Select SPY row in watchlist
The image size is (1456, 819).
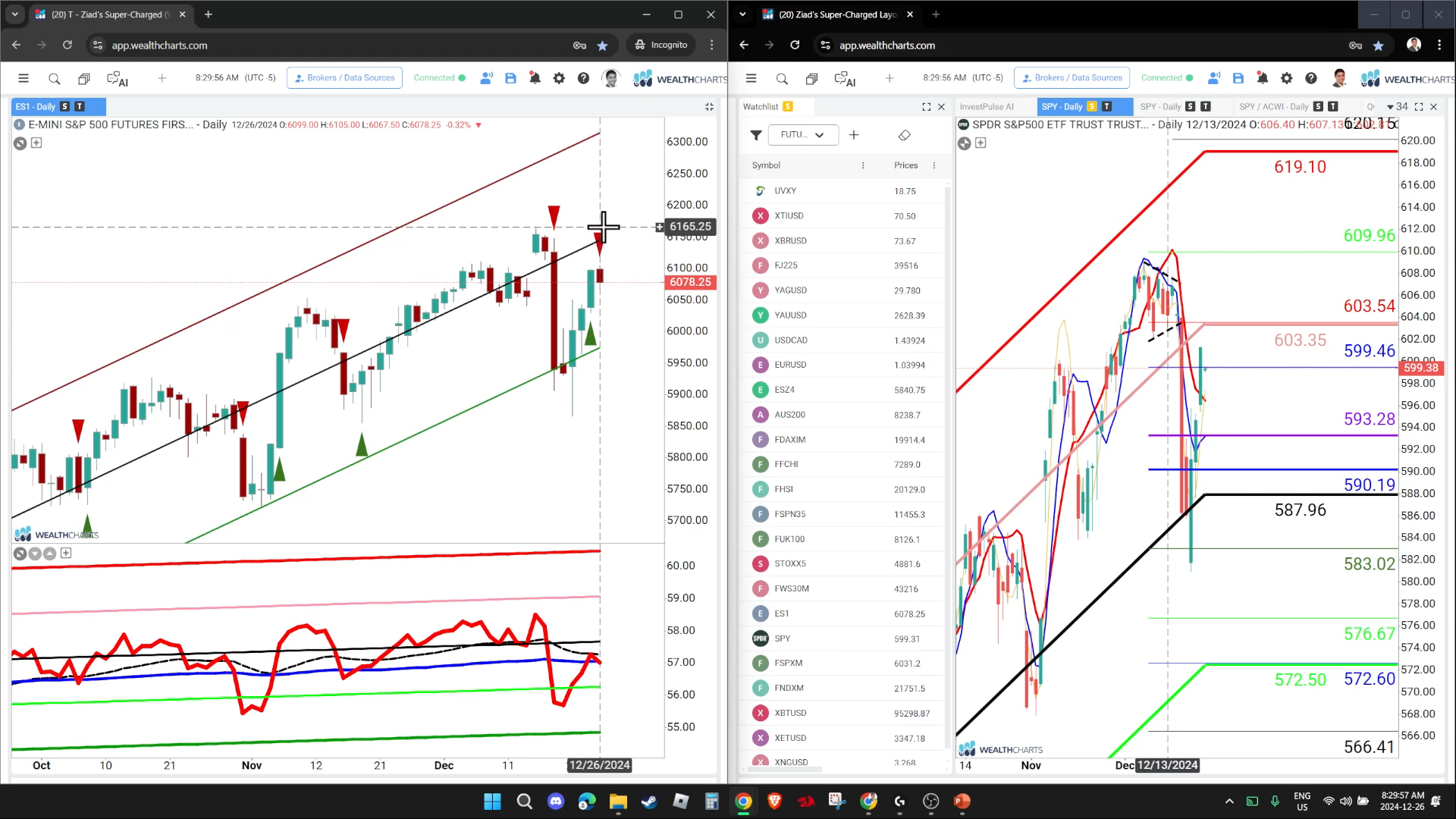tap(842, 639)
